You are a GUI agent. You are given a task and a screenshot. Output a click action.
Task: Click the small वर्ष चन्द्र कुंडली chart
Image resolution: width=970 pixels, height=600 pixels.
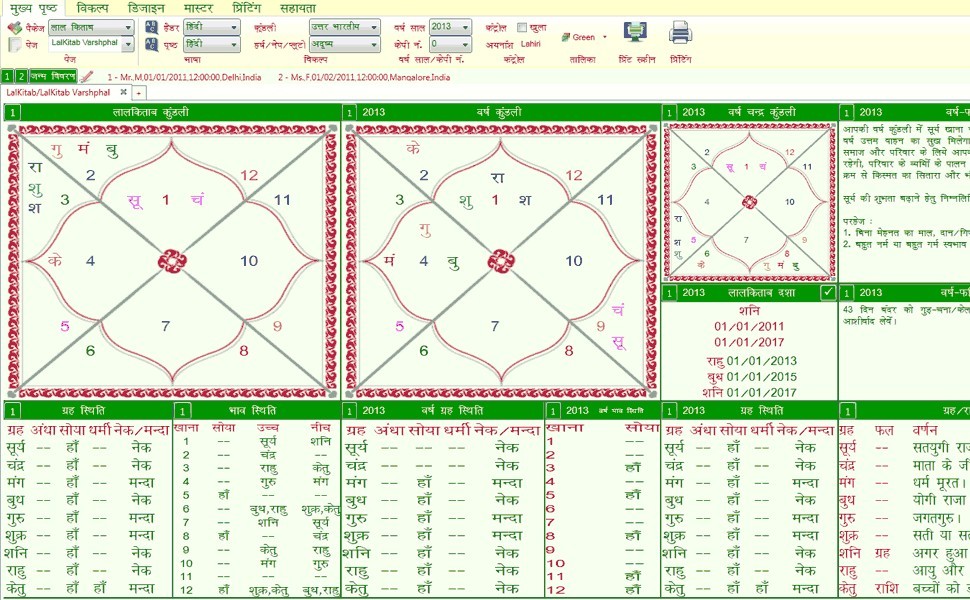[749, 202]
